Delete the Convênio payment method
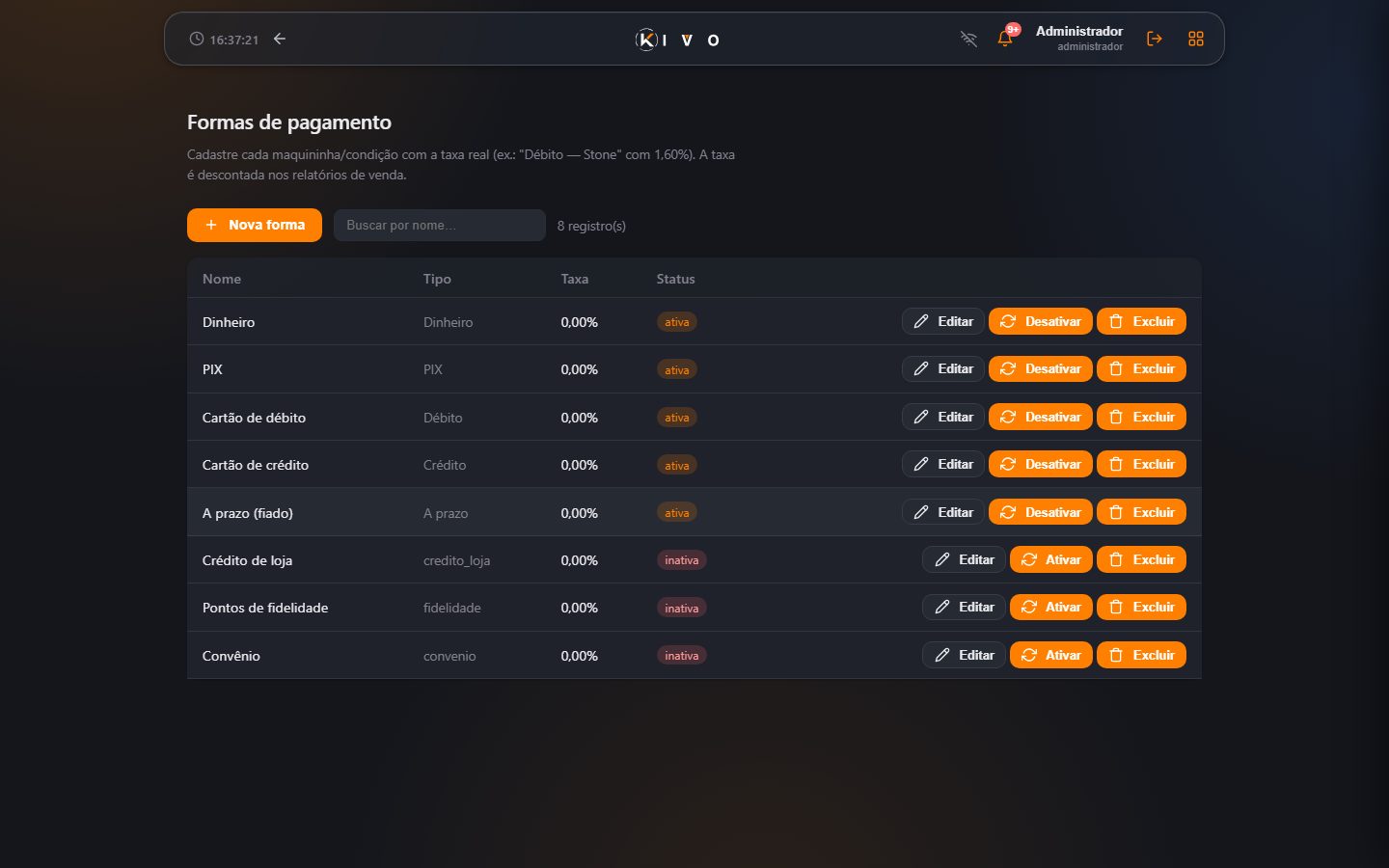This screenshot has width=1389, height=868. click(1141, 655)
